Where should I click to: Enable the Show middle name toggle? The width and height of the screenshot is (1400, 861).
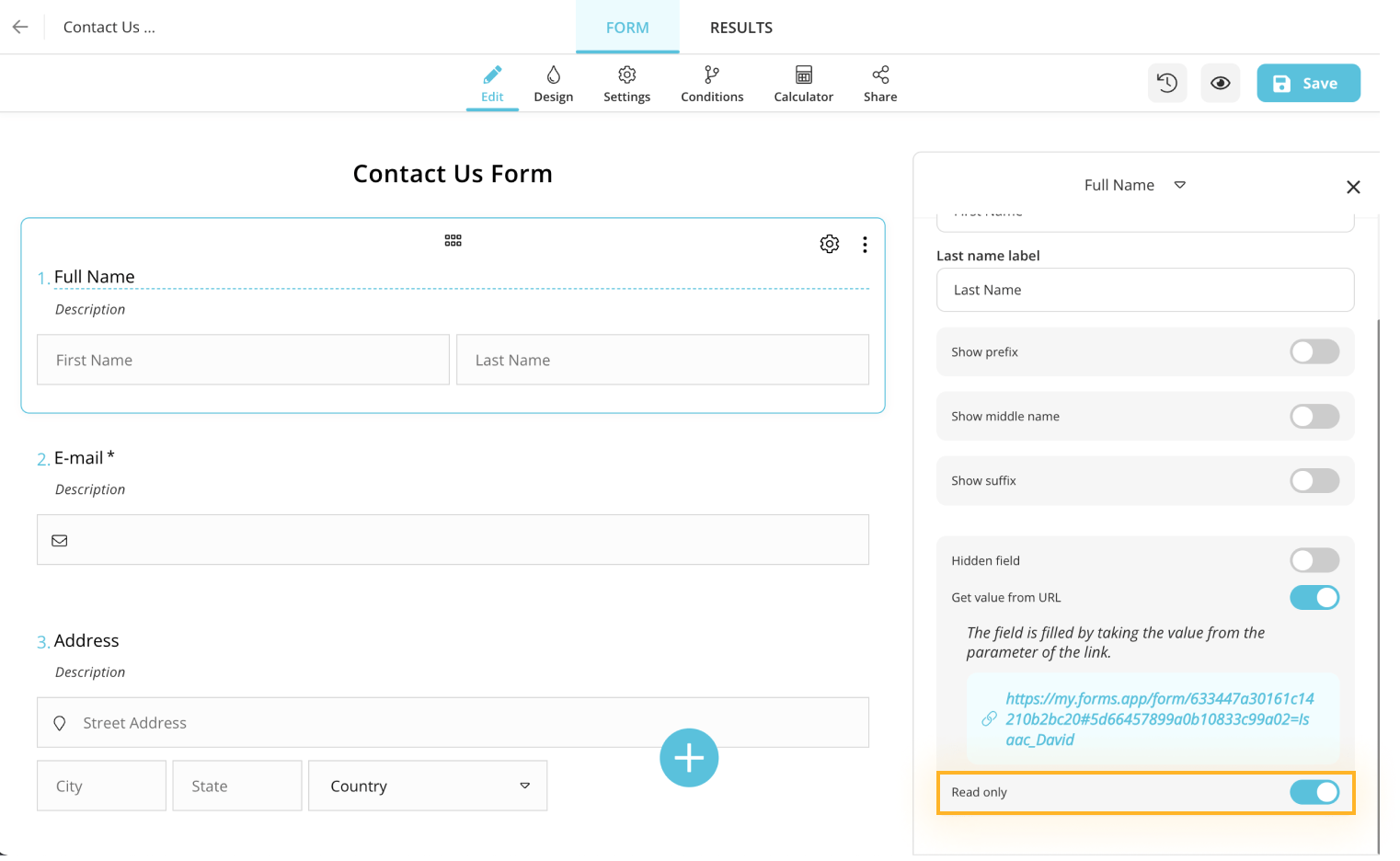(1314, 416)
